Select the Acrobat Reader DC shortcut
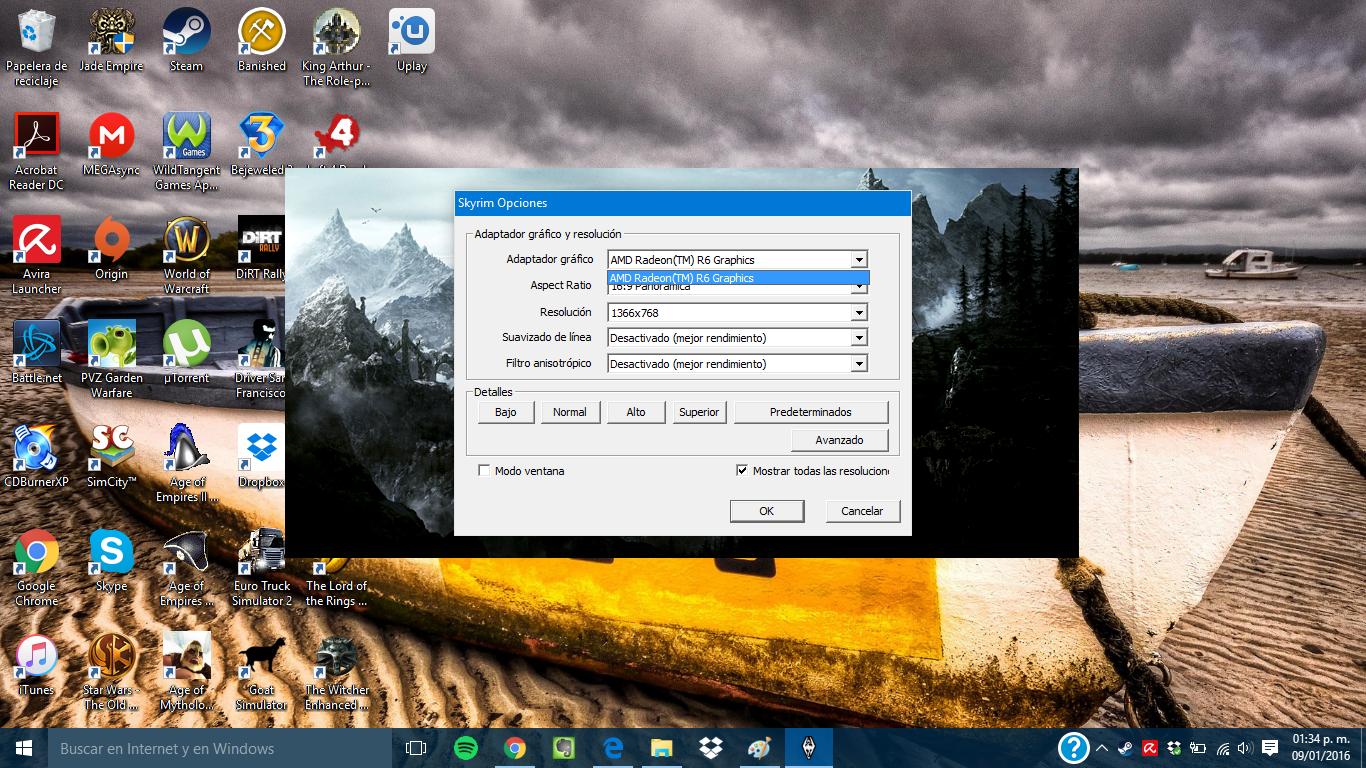 pos(37,151)
